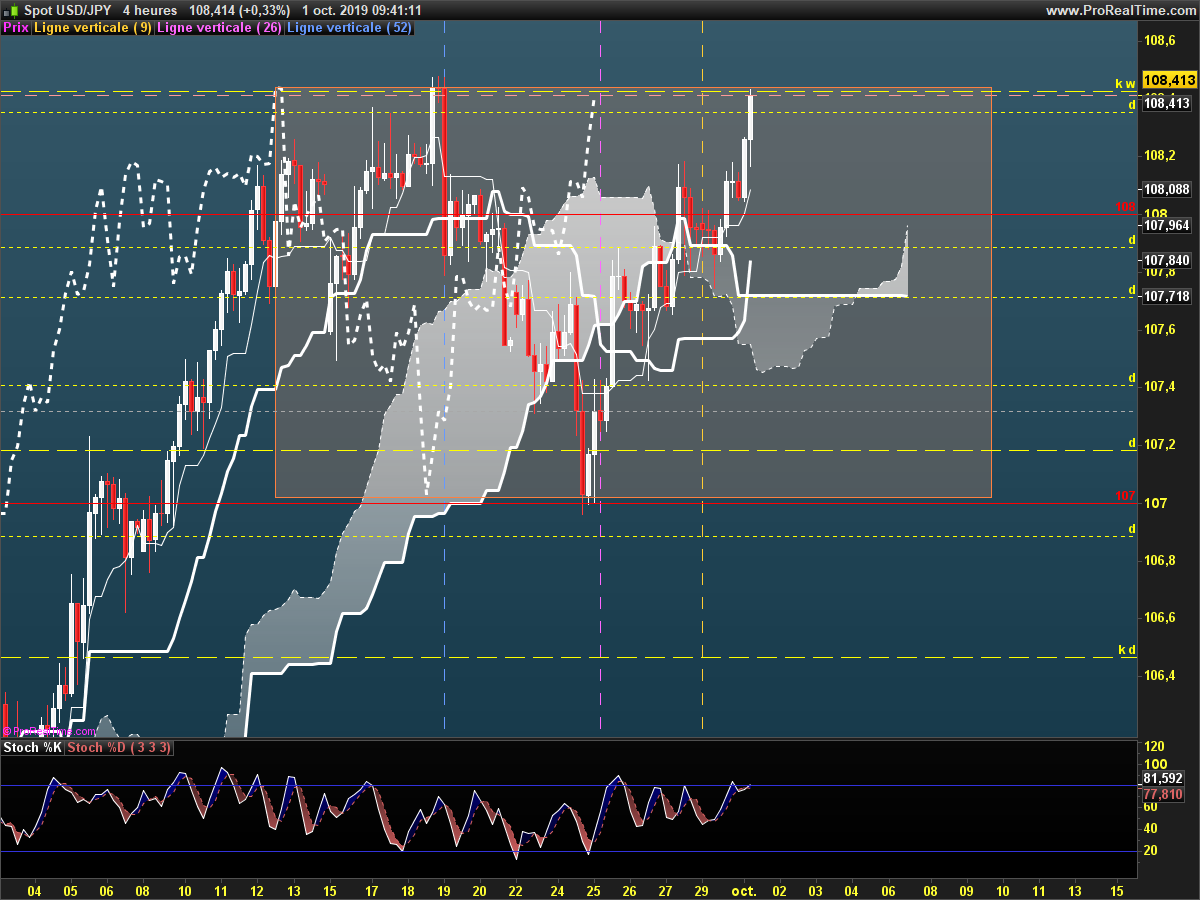Select the Stoch %D (3 3 3) label
This screenshot has width=1200, height=900.
(121, 747)
